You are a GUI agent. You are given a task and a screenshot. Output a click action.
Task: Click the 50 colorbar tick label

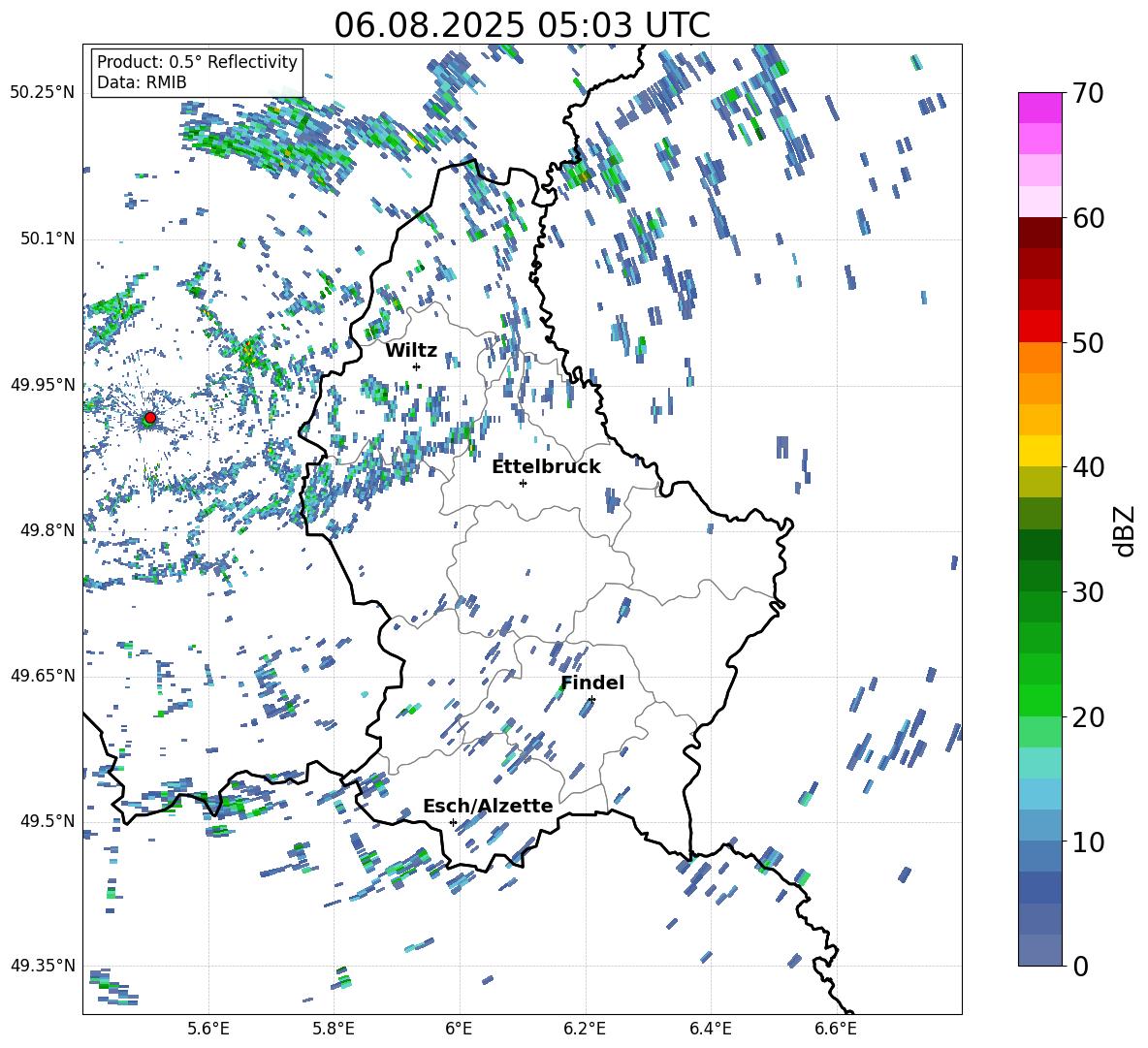pos(1088,343)
